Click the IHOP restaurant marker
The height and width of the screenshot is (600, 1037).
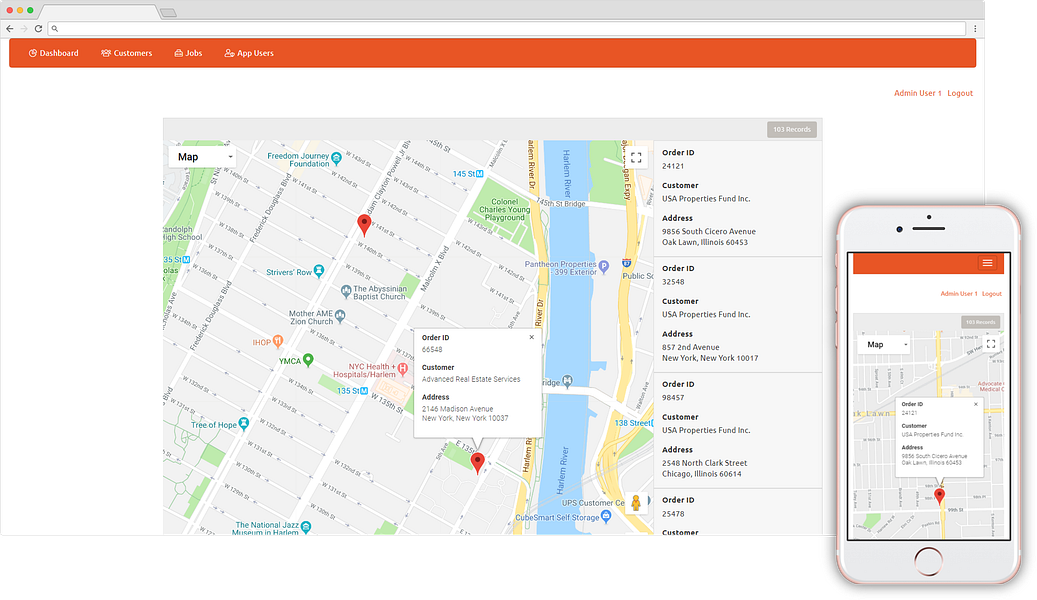(278, 341)
